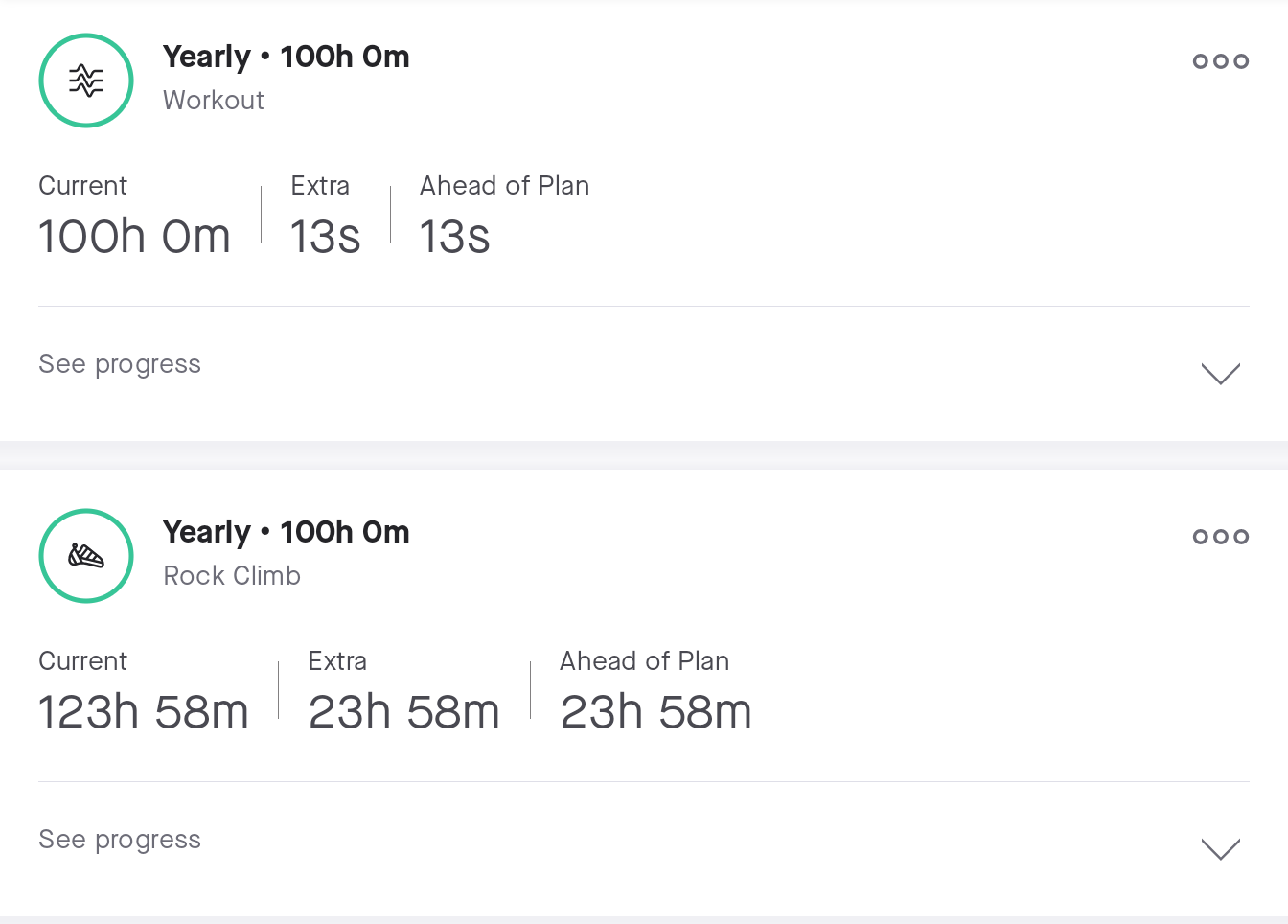
Task: Click the Workout goal waveform icon
Action: 86,81
